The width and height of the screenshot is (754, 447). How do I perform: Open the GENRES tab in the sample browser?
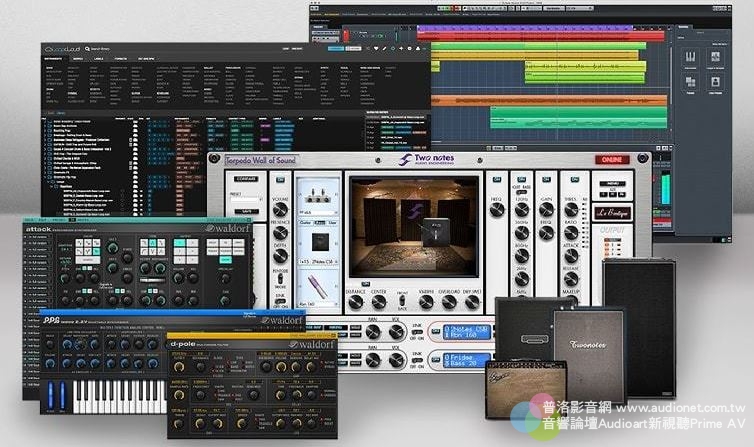78,59
